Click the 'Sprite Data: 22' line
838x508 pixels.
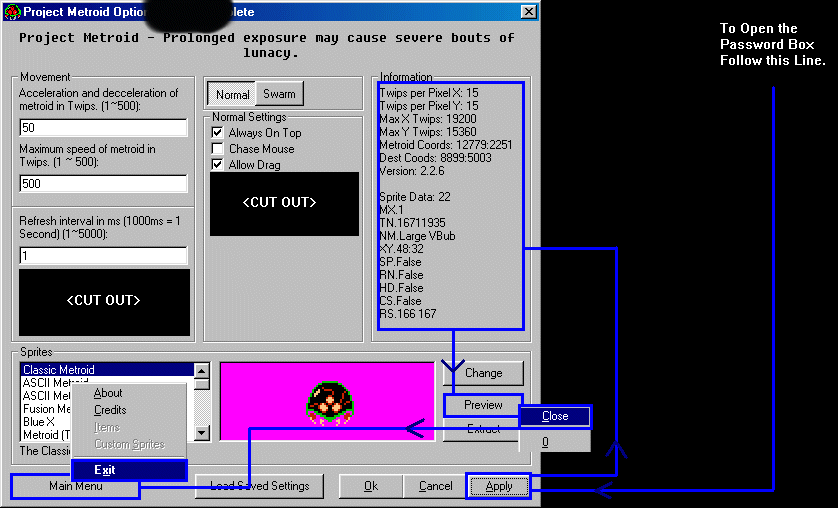[x=415, y=197]
